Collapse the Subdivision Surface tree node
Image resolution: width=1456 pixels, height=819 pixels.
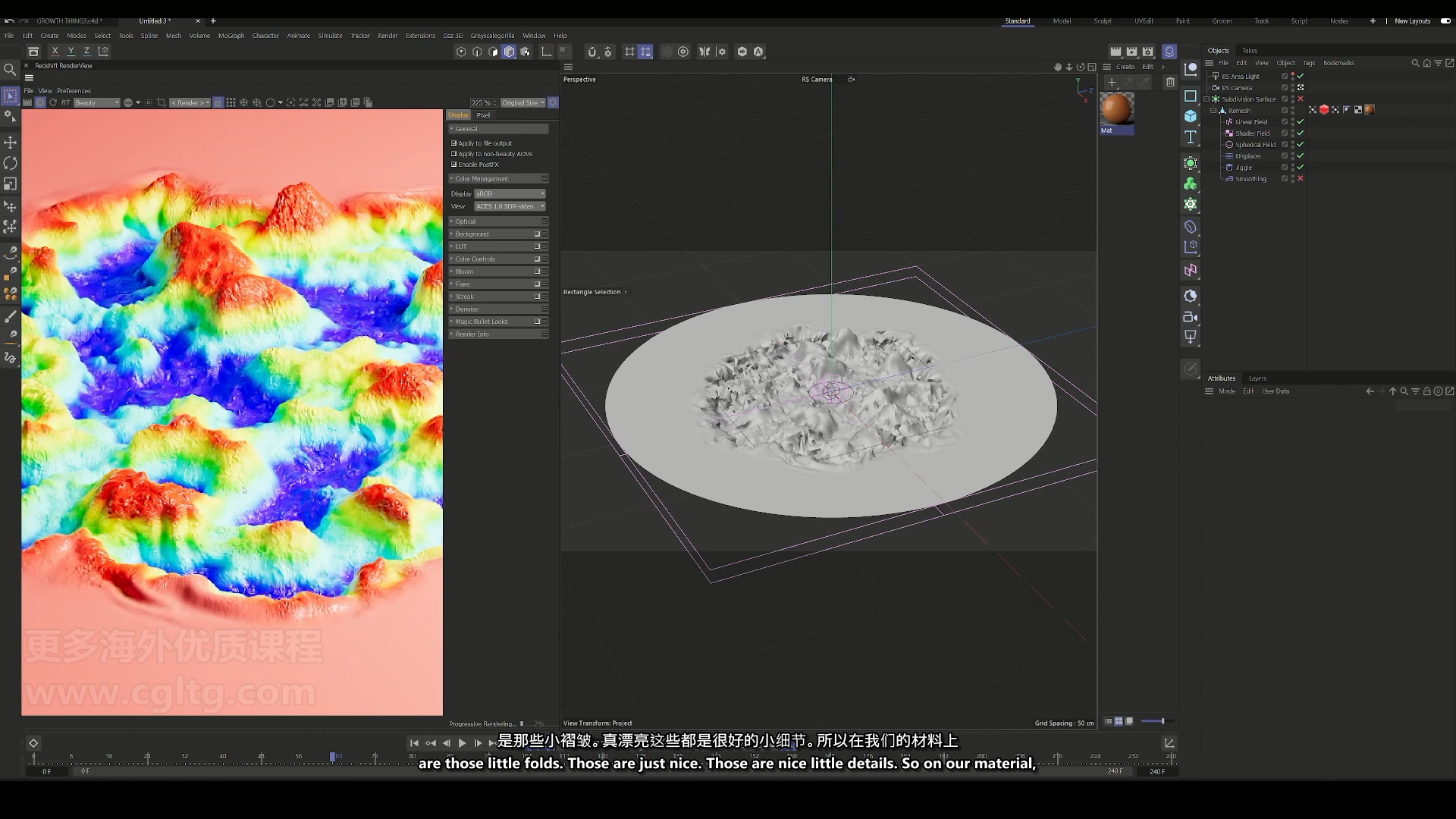click(1207, 99)
